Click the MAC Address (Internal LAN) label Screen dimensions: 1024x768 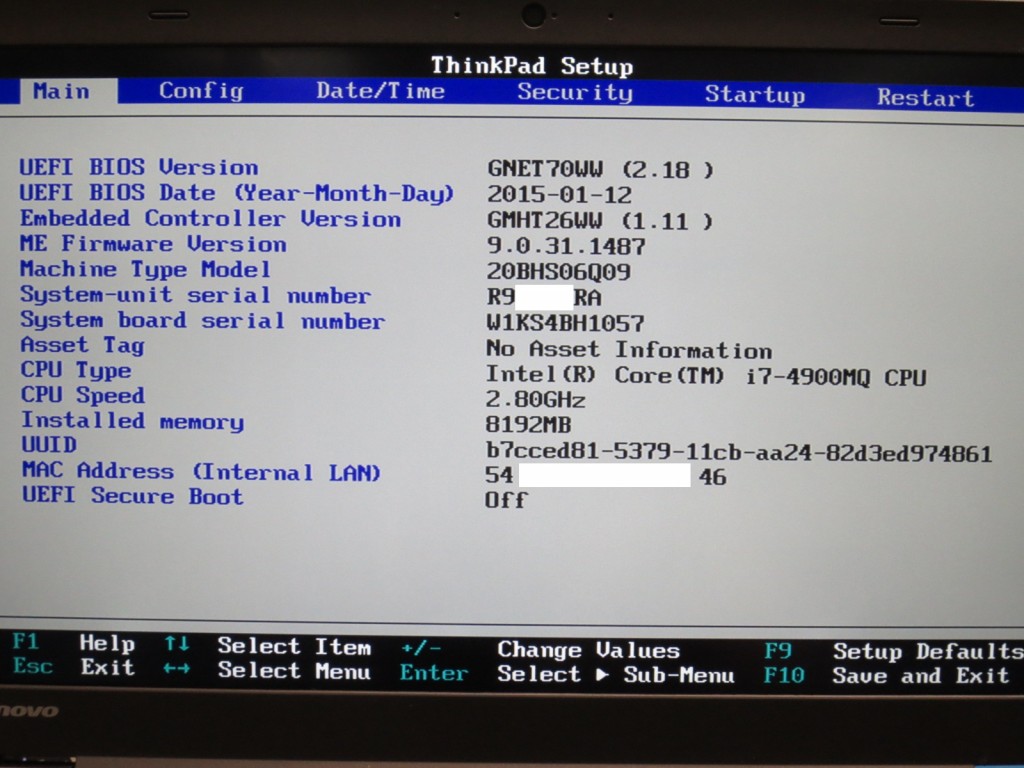pos(201,471)
